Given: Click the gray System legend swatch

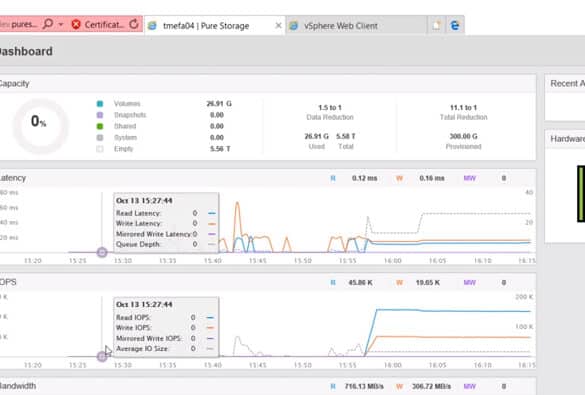Looking at the screenshot, I should [x=100, y=137].
